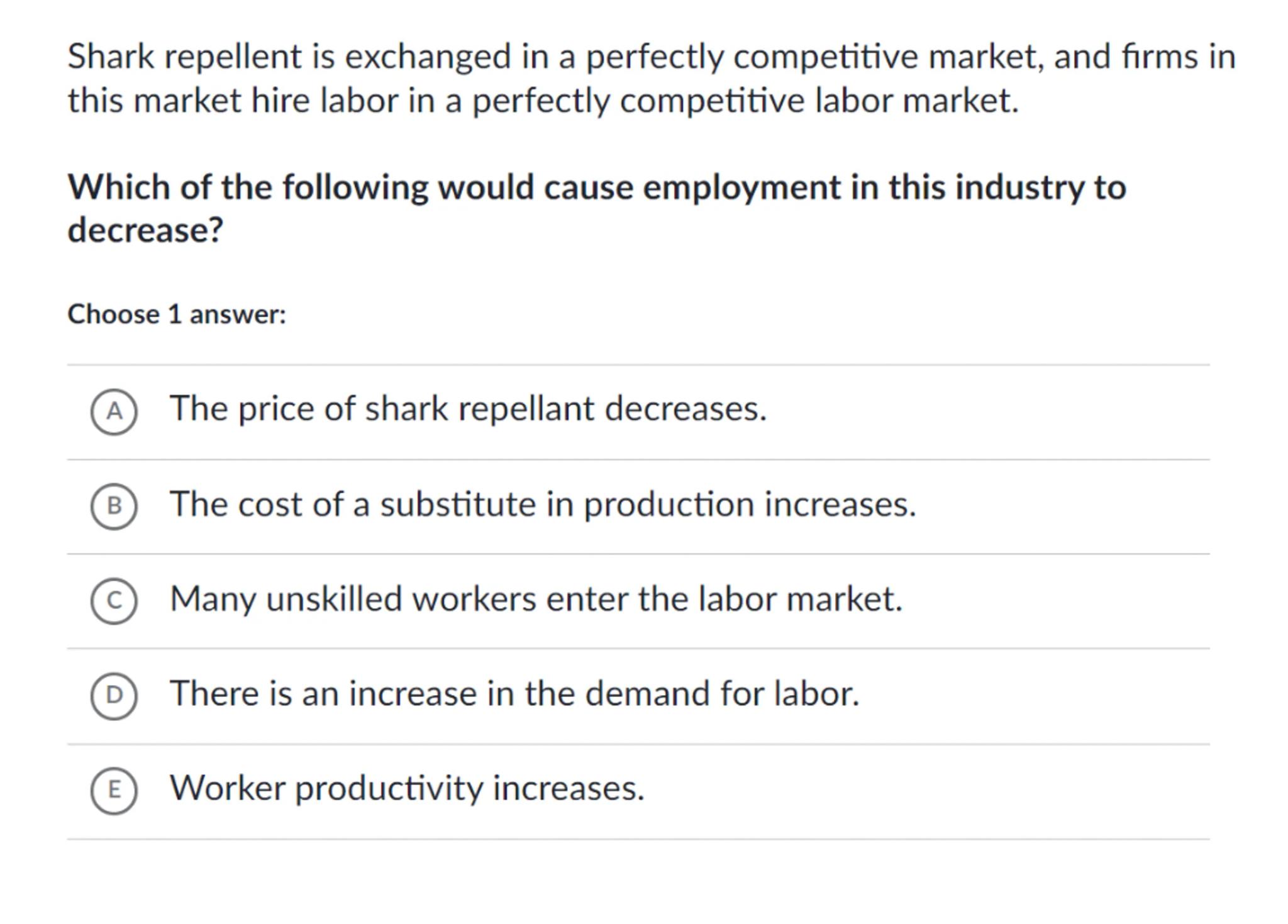This screenshot has height=924, width=1288.
Task: Pick "There is an increase in demand" text
Action: pyautogui.click(x=514, y=694)
